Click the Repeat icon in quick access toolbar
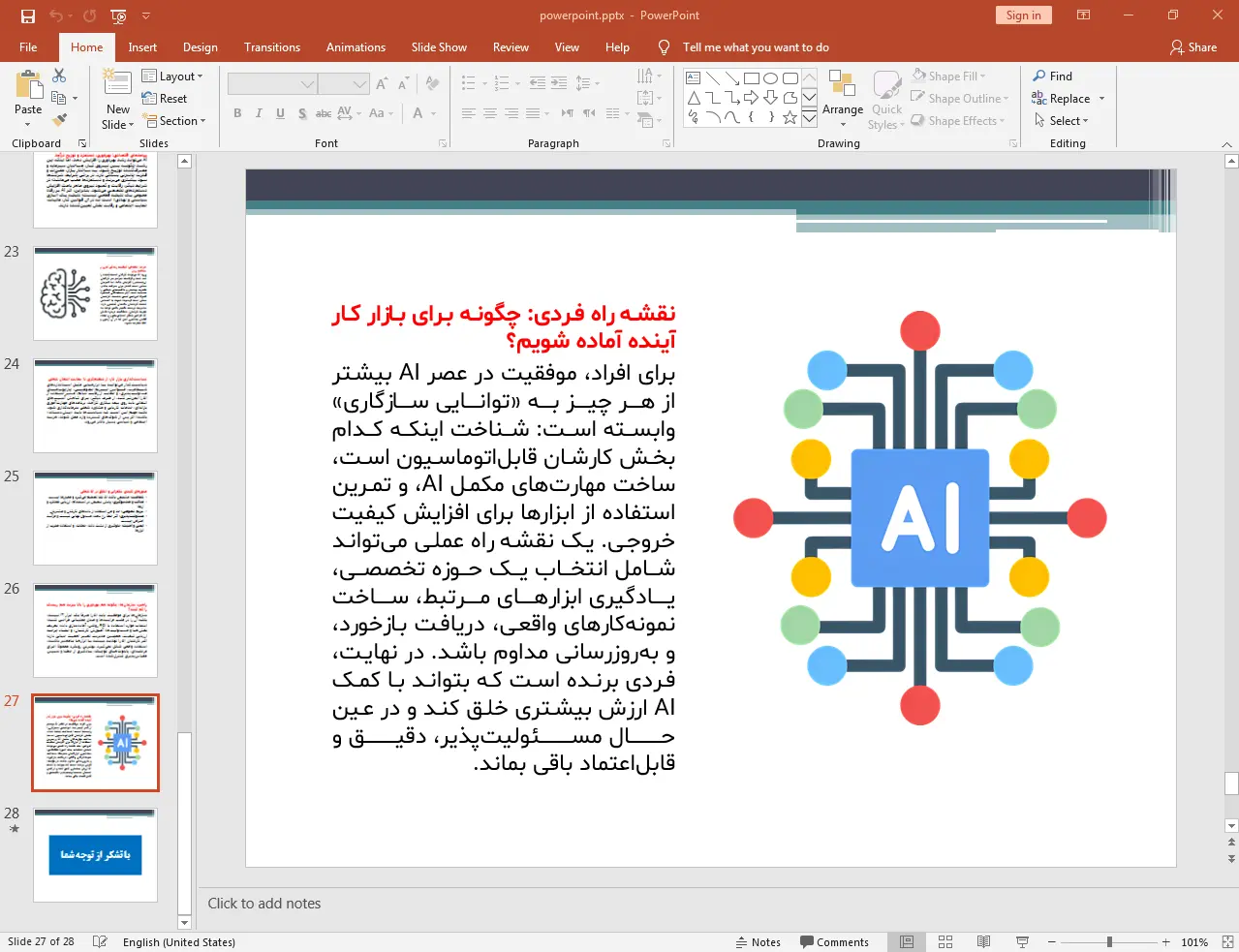Screen dimensions: 1239x952 [89, 15]
